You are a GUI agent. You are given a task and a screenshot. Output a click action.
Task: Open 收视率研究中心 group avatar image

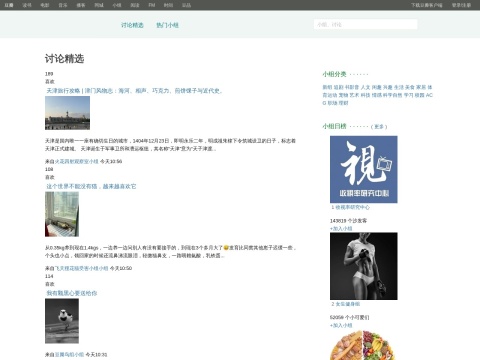pyautogui.click(x=364, y=169)
